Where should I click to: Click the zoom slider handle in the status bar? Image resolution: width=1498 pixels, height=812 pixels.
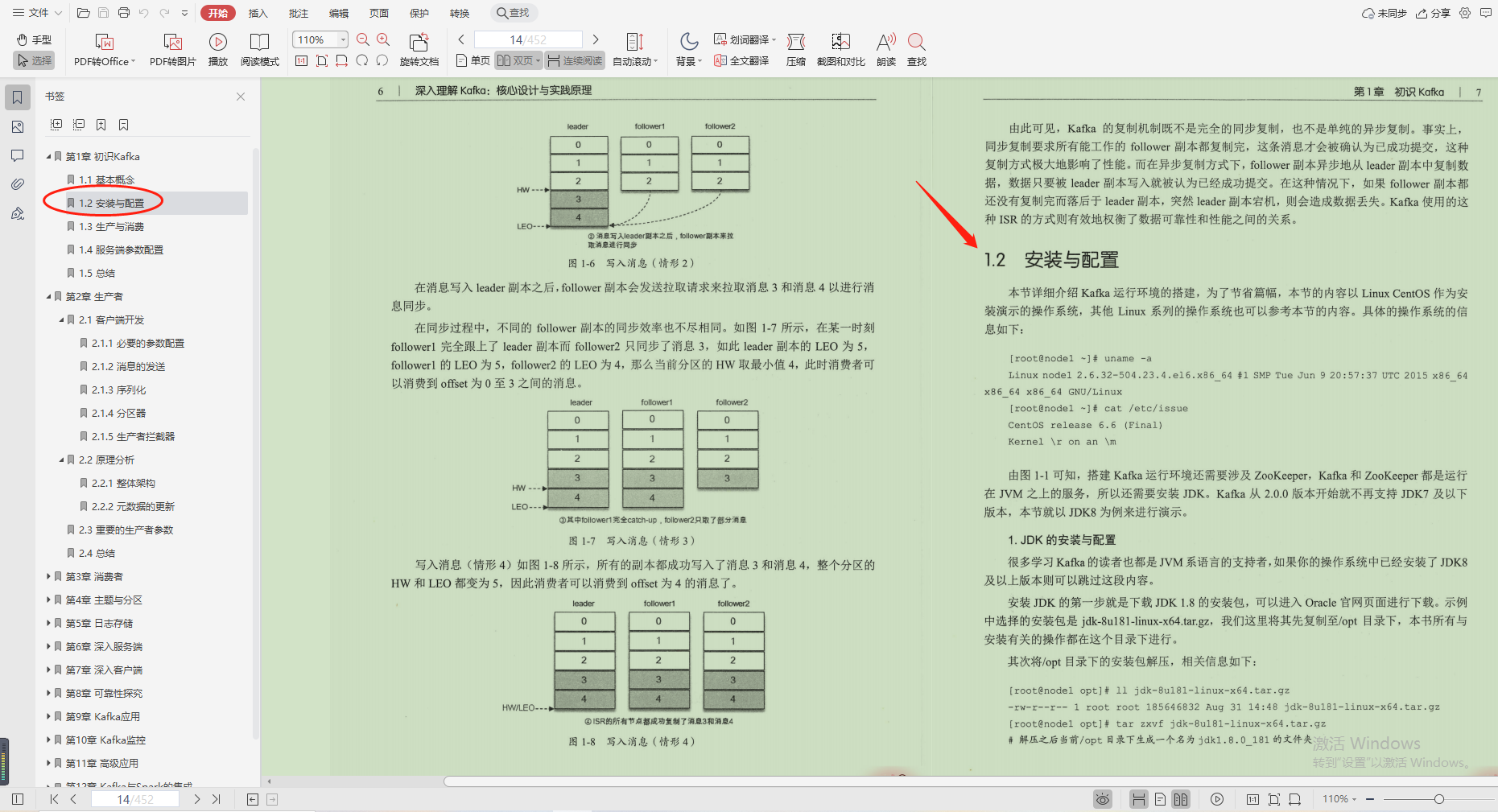[1438, 799]
